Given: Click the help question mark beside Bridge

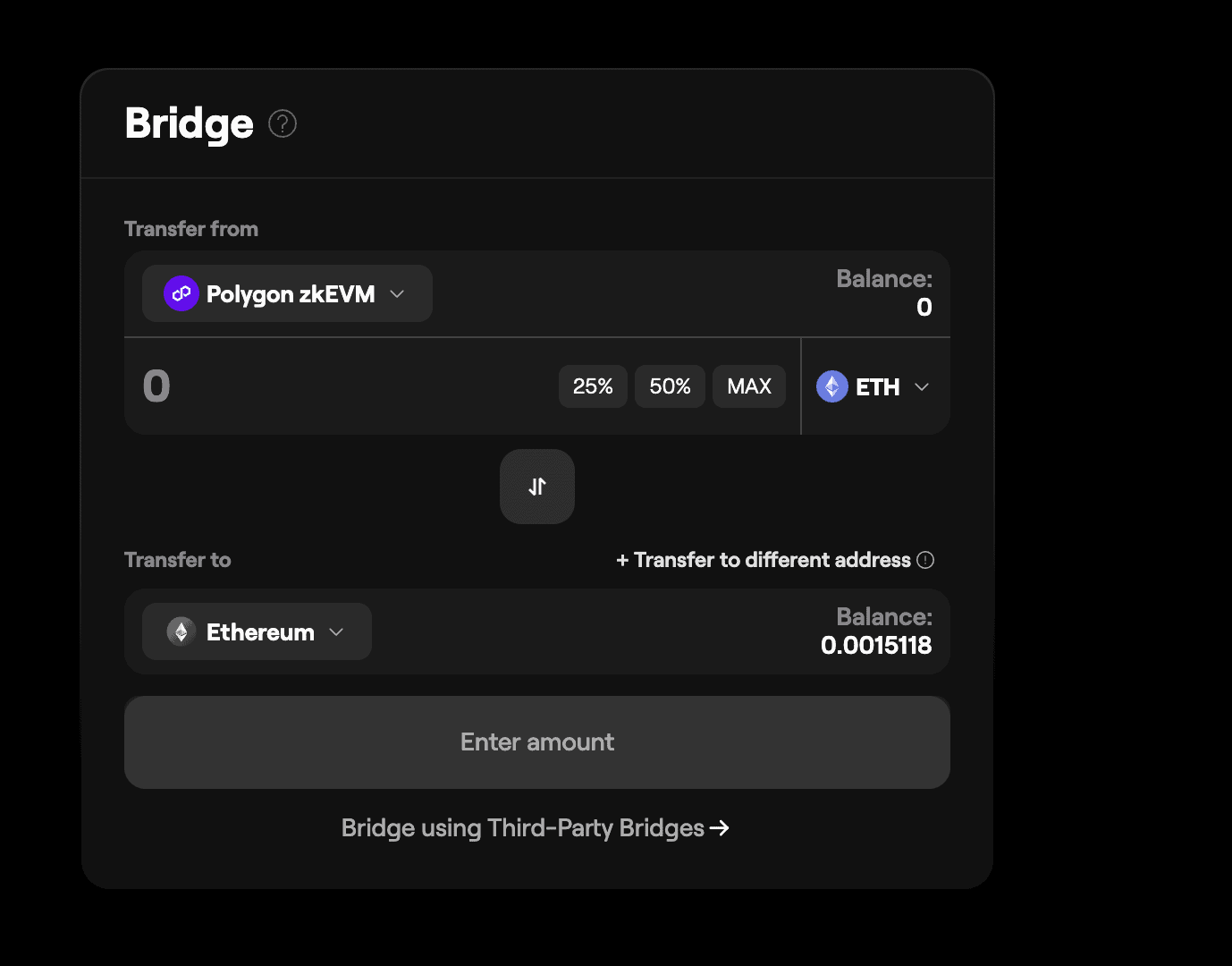Looking at the screenshot, I should tap(283, 123).
